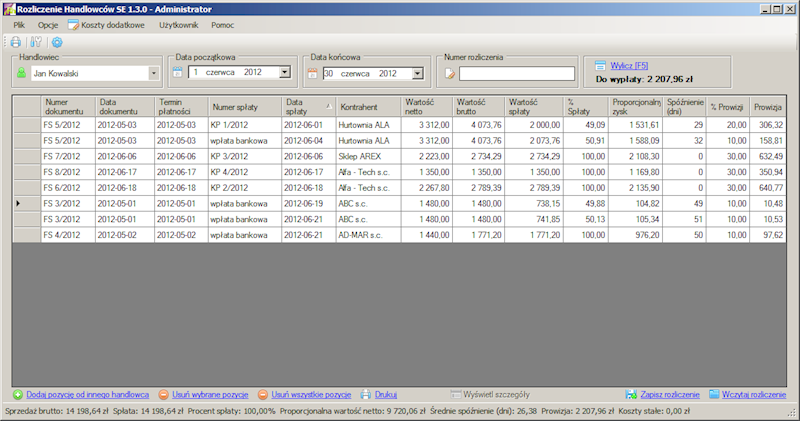The image size is (800, 421).
Task: Select row header of AD-MAR s.c. row
Action: tap(27, 235)
